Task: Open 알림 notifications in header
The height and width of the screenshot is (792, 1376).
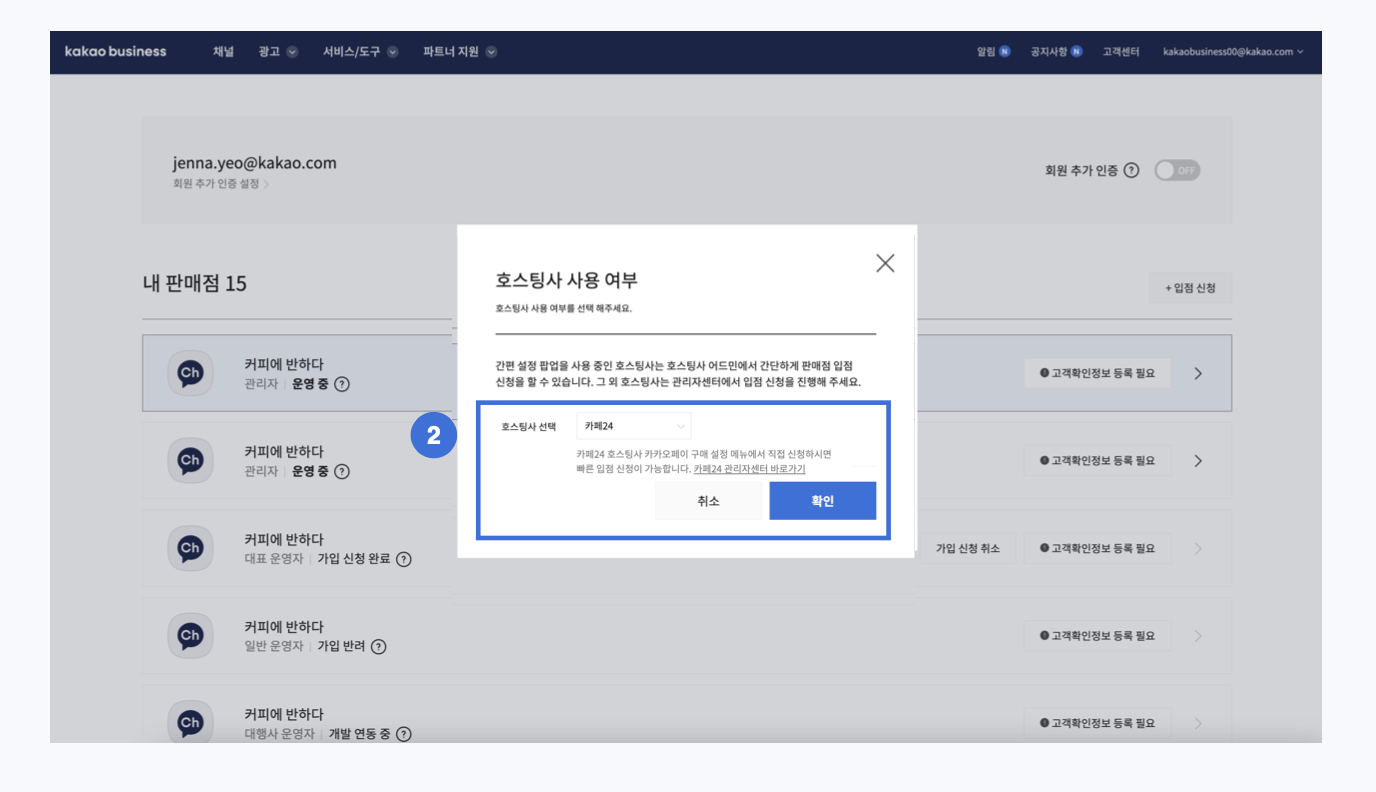Action: [993, 52]
